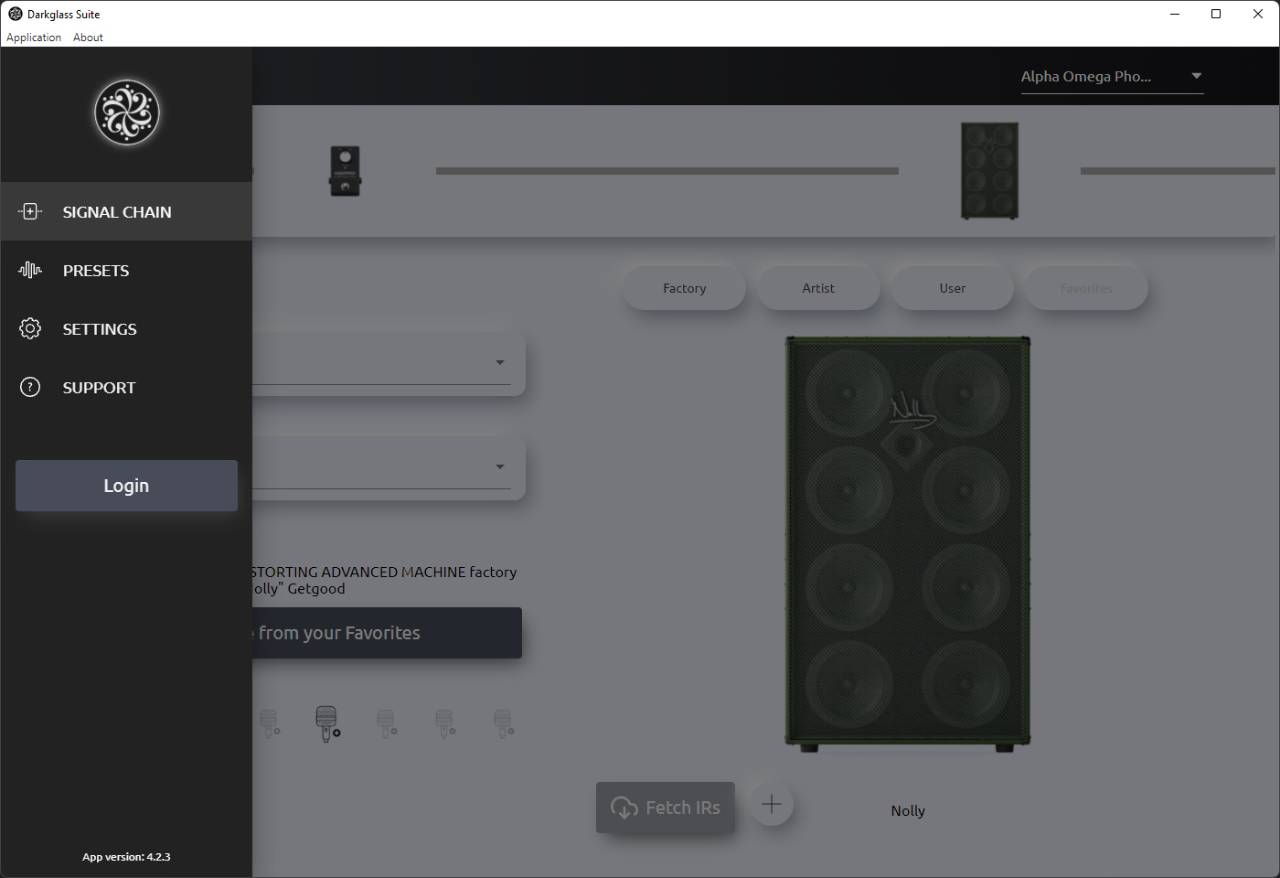Click the ADVANCED MACHINE factory description text
The width and height of the screenshot is (1280, 878).
(385, 580)
